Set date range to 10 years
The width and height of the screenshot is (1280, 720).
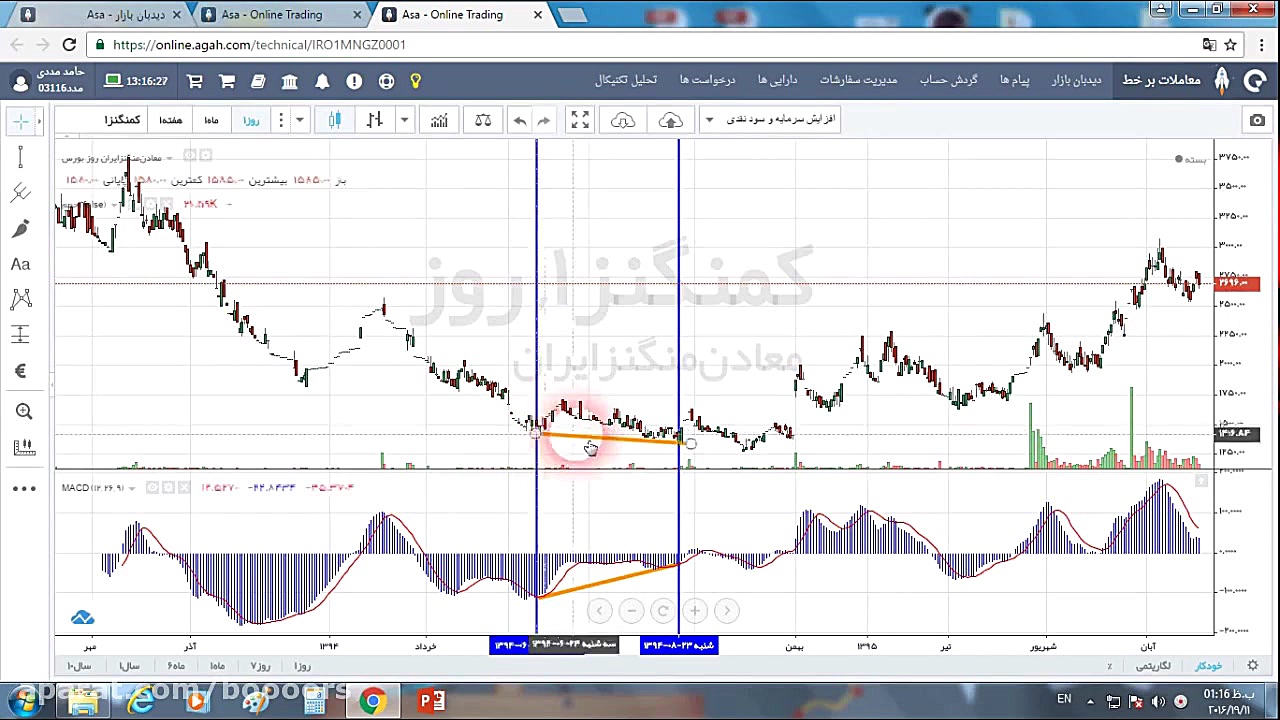79,666
